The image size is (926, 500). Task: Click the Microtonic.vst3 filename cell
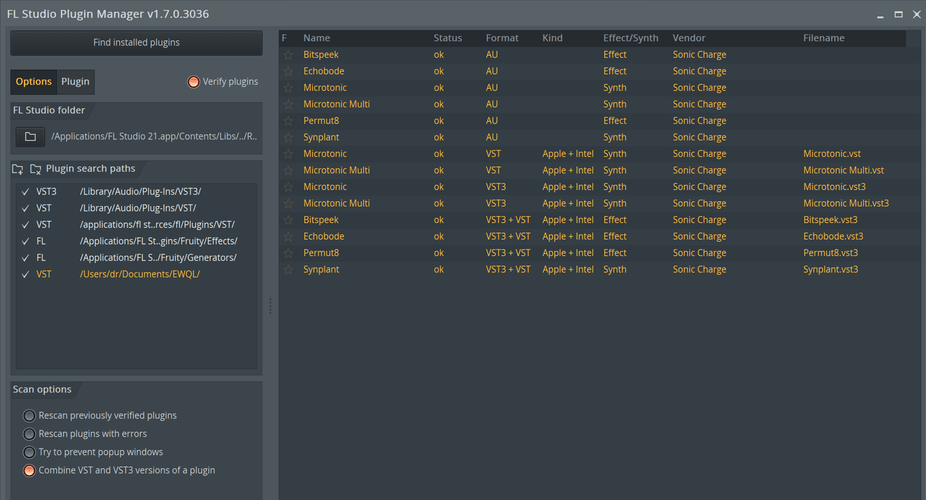click(834, 187)
